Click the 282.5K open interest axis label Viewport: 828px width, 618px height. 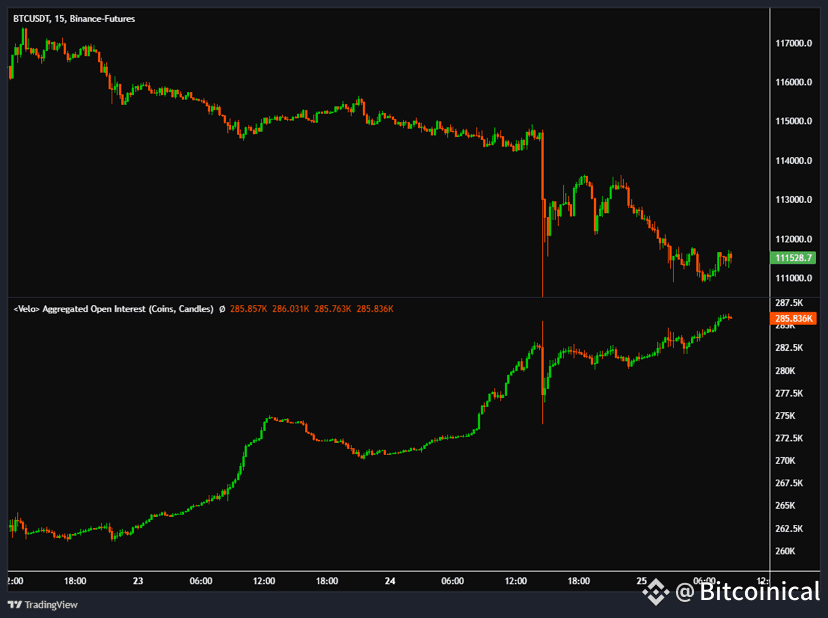[x=789, y=348]
